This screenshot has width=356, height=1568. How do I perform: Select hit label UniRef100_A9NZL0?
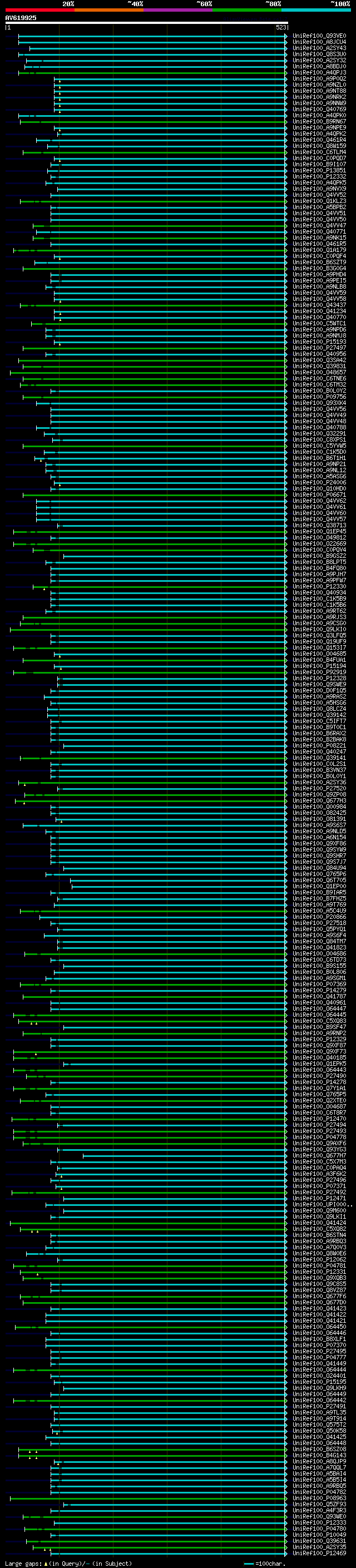pos(319,85)
